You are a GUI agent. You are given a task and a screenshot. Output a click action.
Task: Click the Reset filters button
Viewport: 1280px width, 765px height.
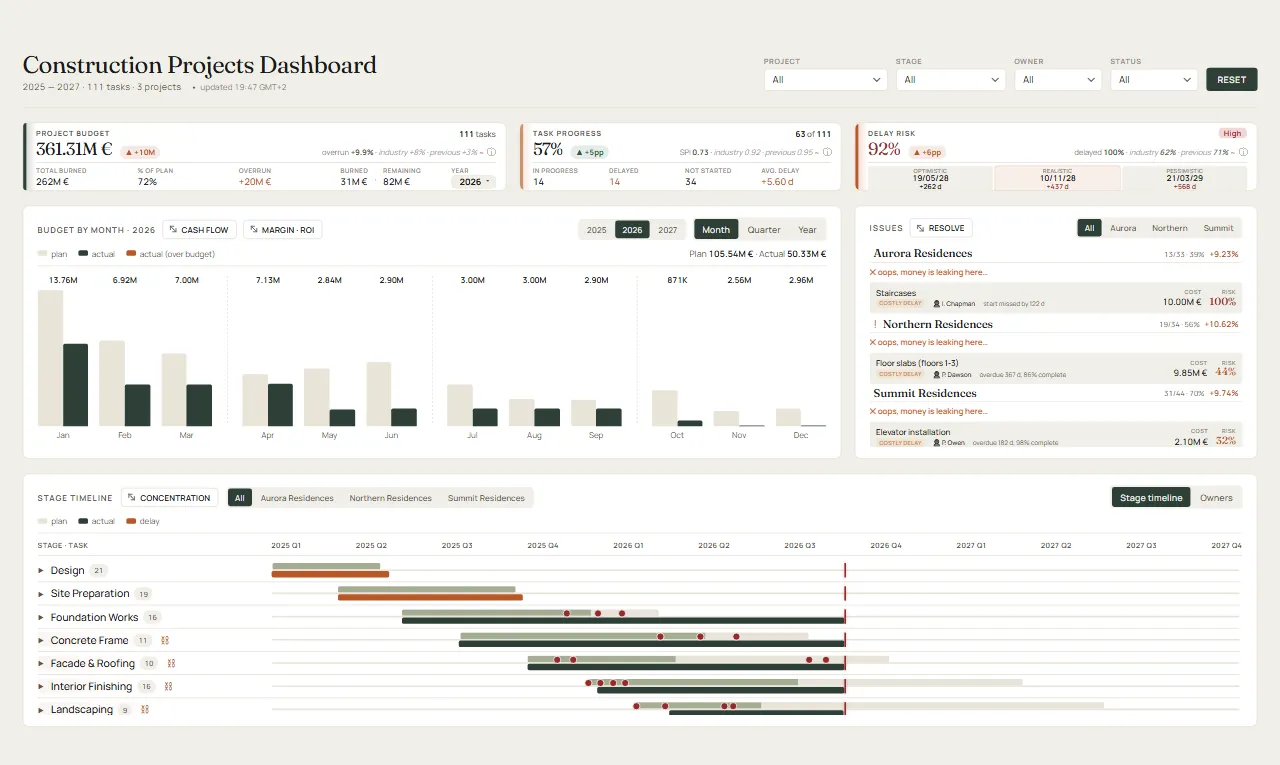(1232, 80)
